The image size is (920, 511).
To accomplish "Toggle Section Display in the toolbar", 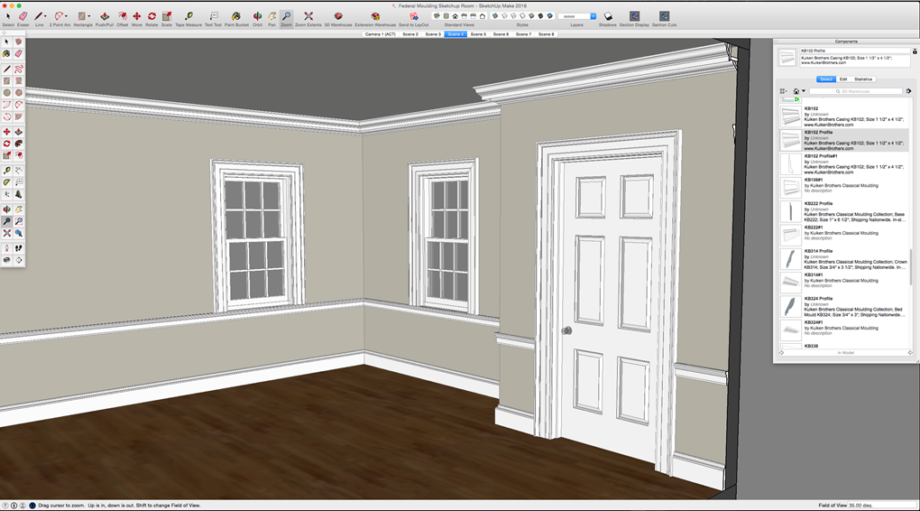I will pyautogui.click(x=635, y=17).
